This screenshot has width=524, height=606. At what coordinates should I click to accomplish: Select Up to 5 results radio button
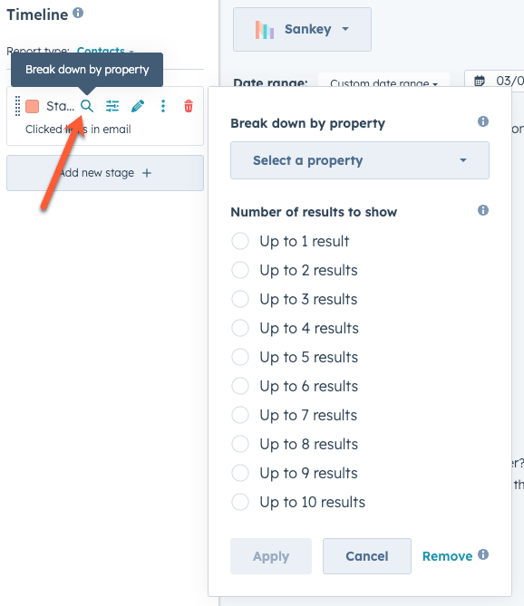click(240, 357)
